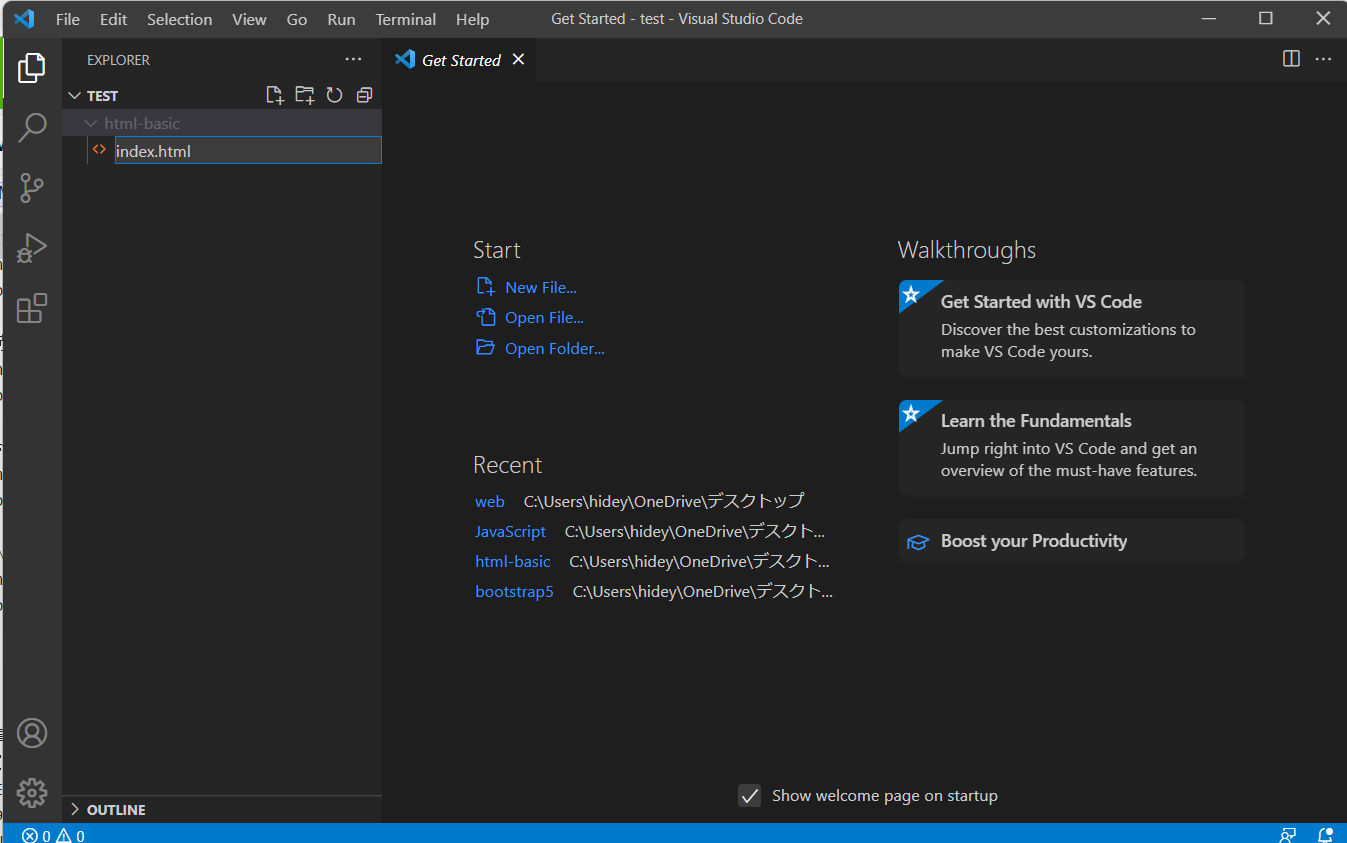The image size is (1347, 843).
Task: Toggle Show welcome page on startup
Action: [749, 796]
